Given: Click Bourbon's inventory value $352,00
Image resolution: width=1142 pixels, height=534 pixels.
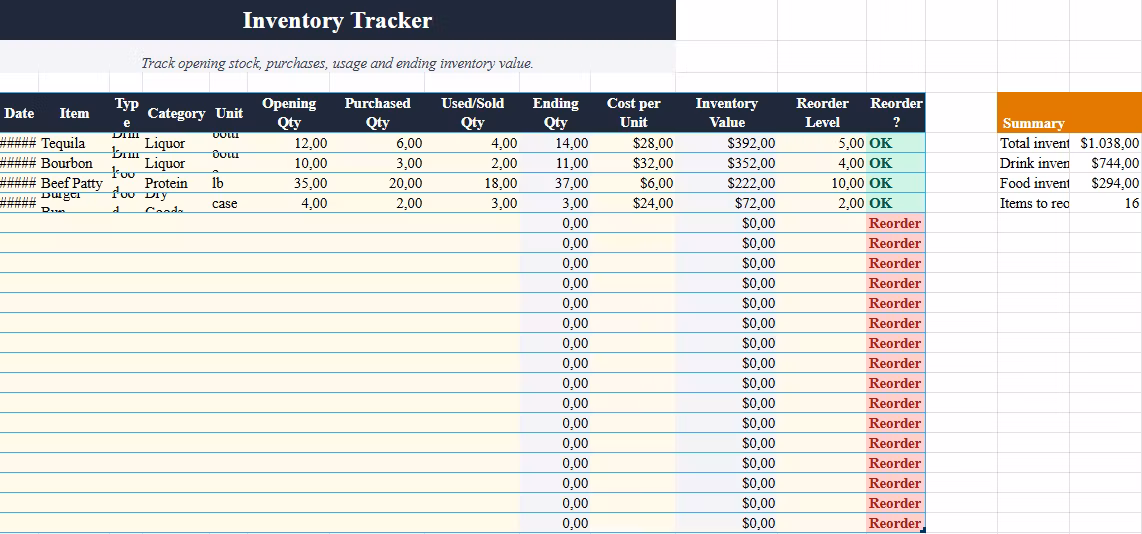Looking at the screenshot, I should pos(727,163).
